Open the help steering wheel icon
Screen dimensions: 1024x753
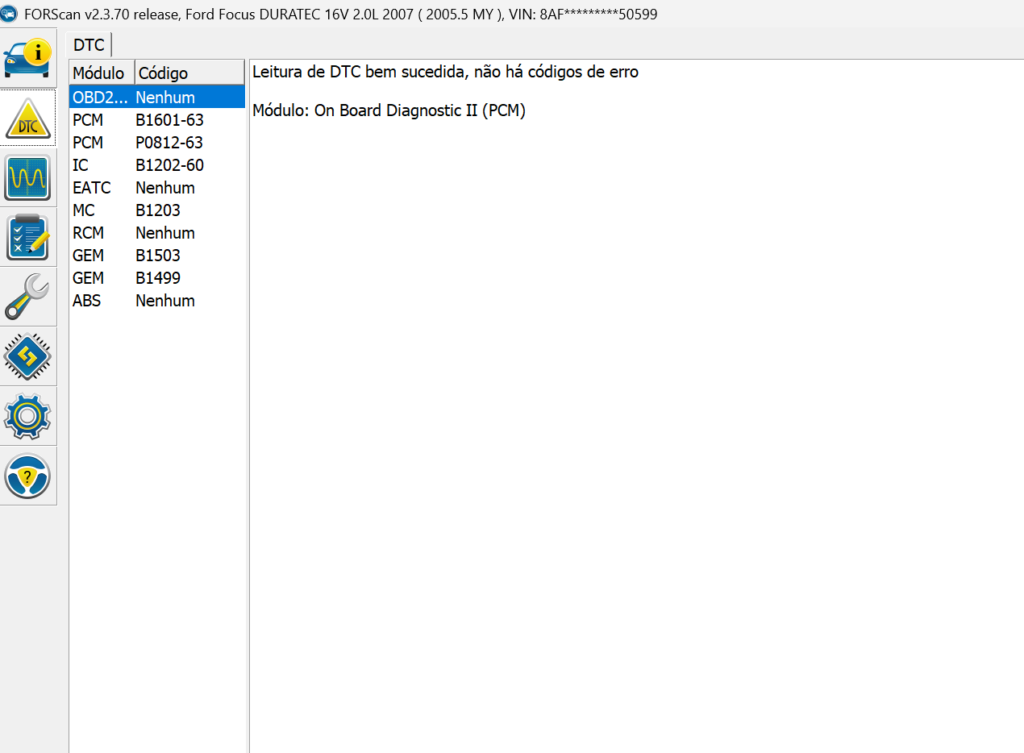pyautogui.click(x=28, y=476)
